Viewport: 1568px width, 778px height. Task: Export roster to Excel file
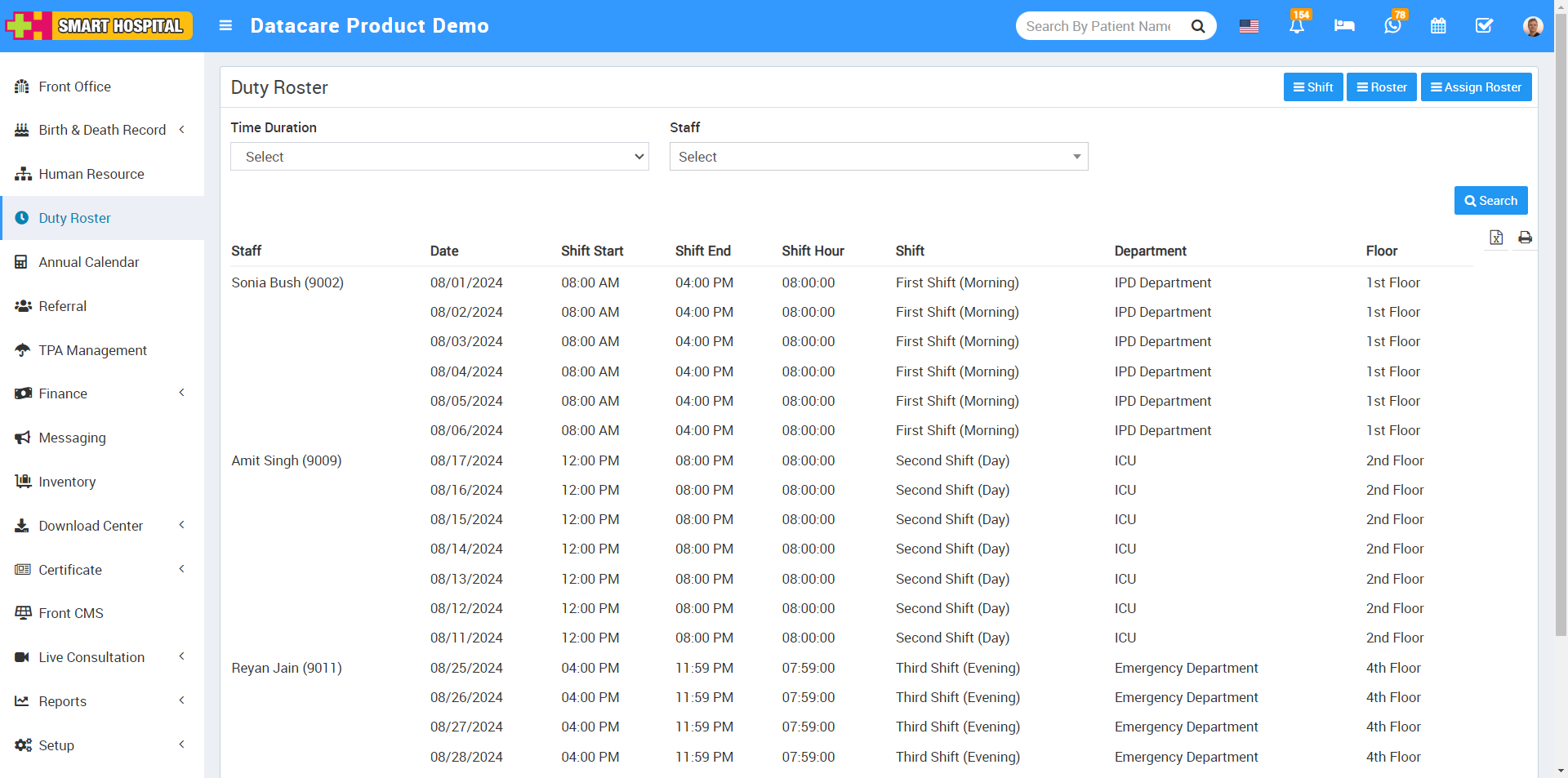tap(1497, 238)
